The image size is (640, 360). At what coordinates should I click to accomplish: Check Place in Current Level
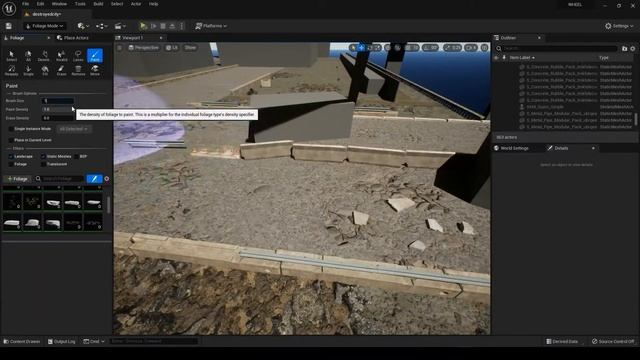(x=11, y=140)
